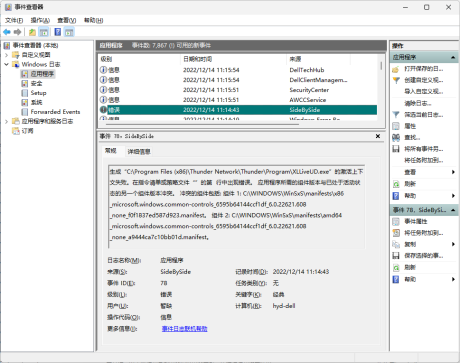Switch to the 详细信息 tab
This screenshot has height=363, width=460.
coord(139,152)
